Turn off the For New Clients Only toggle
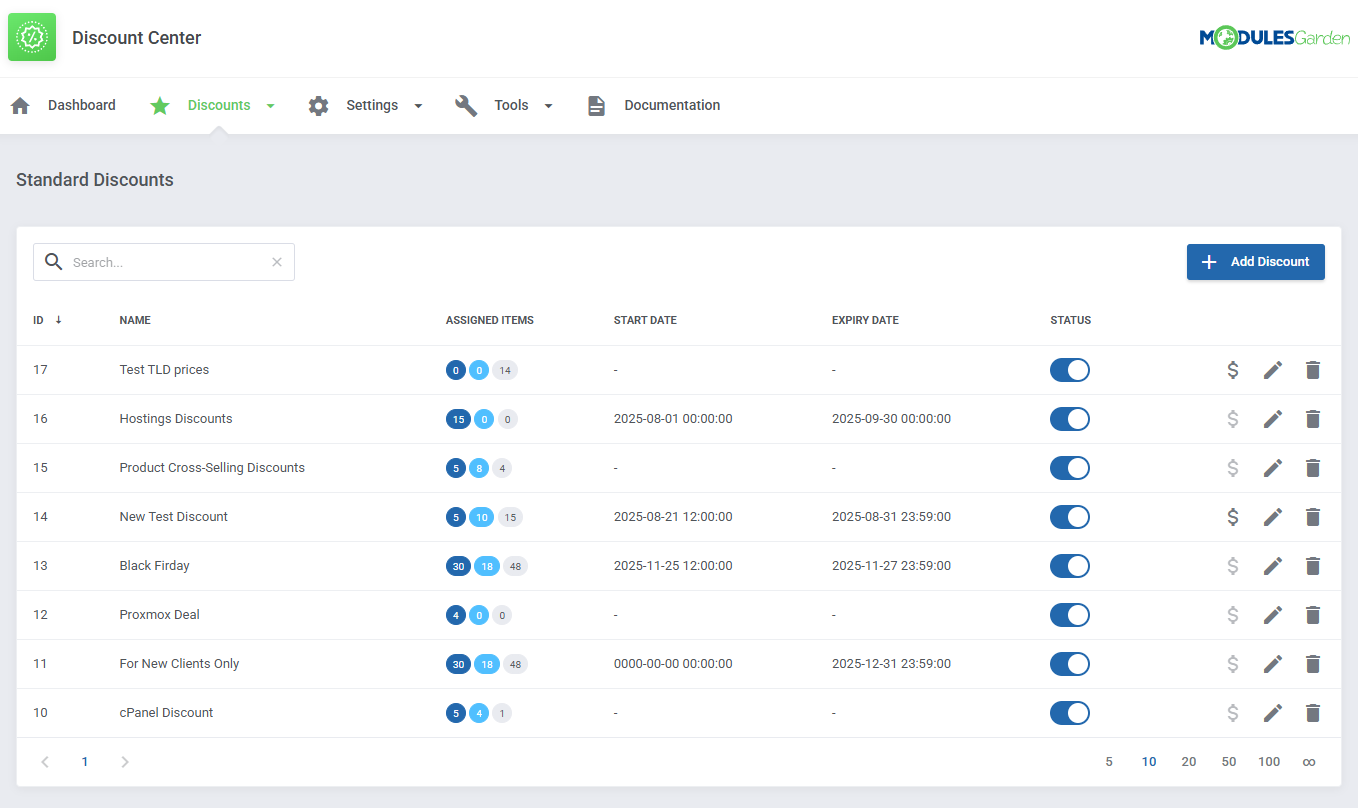Image resolution: width=1358 pixels, height=808 pixels. point(1069,664)
